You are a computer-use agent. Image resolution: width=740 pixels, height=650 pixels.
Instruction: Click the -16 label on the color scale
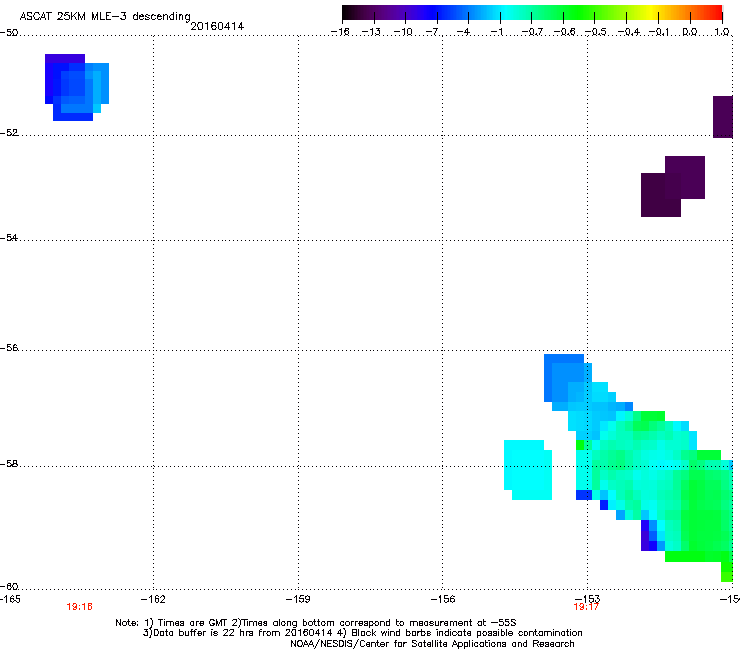340,32
